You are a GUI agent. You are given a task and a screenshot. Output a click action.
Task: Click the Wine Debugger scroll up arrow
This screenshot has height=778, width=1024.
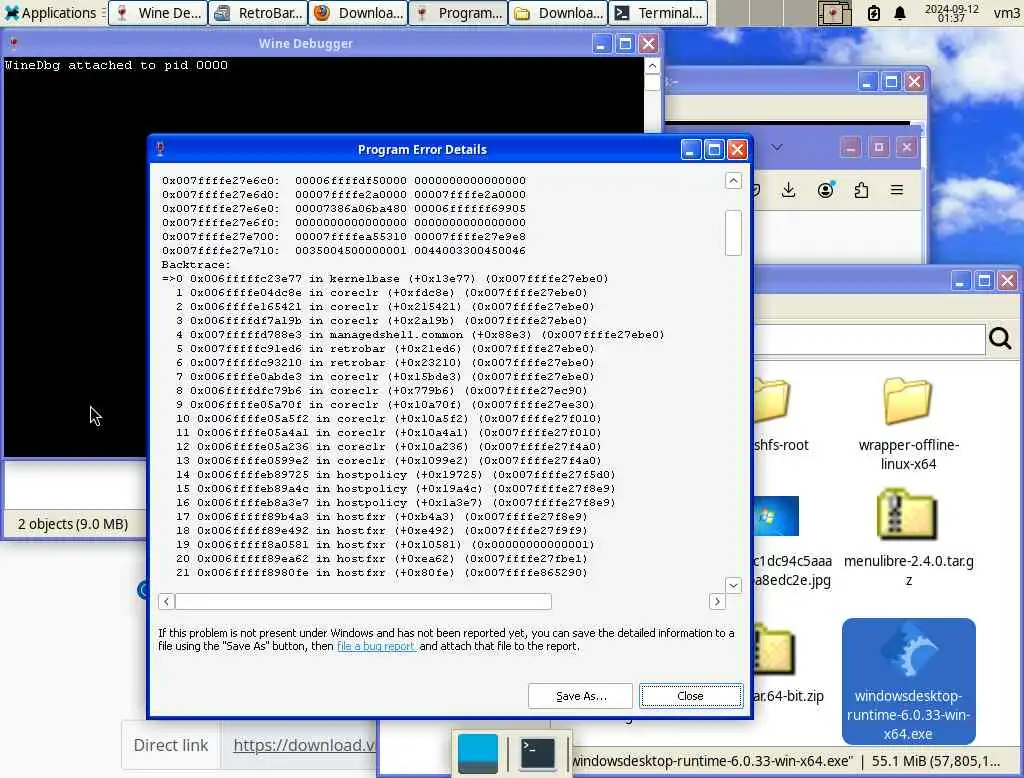(652, 66)
